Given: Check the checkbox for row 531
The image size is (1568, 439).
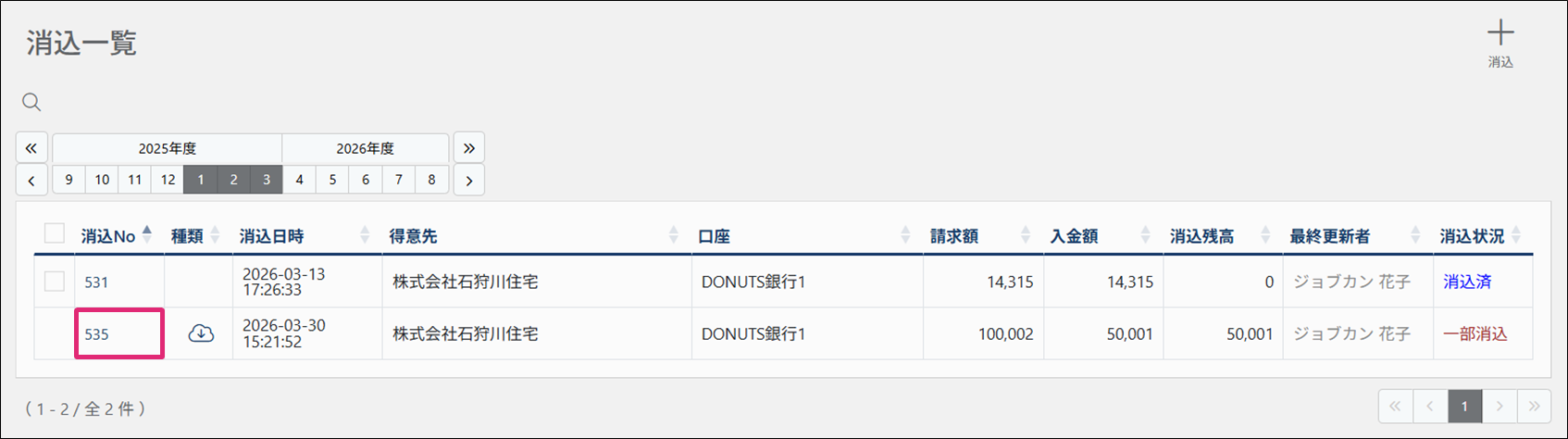Looking at the screenshot, I should [55, 282].
